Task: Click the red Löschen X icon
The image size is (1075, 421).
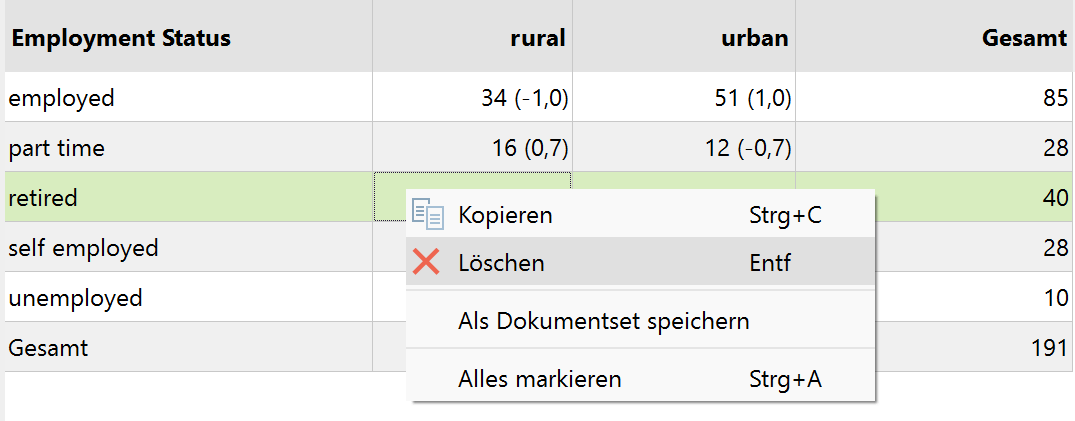Action: (427, 263)
